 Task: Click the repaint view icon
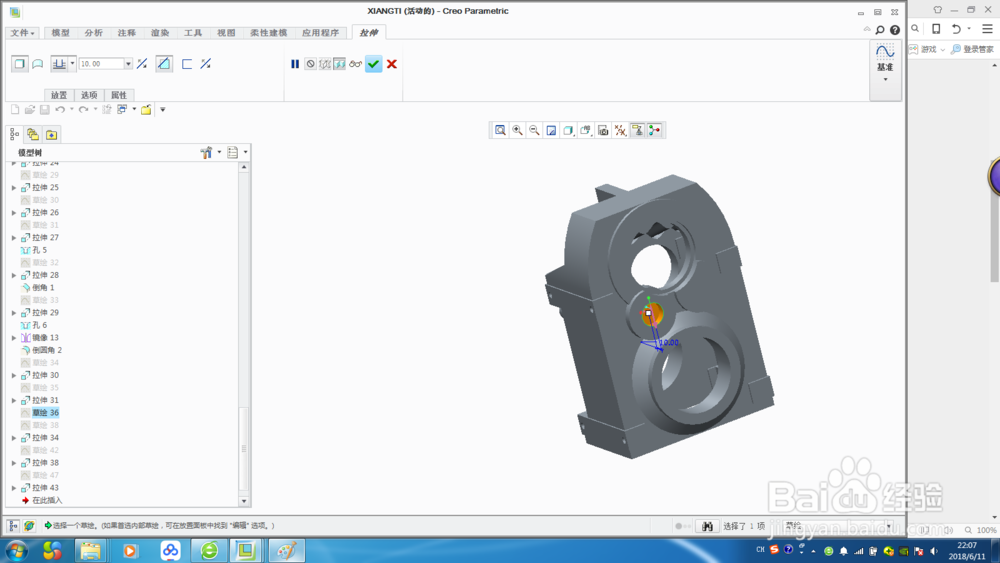(551, 130)
